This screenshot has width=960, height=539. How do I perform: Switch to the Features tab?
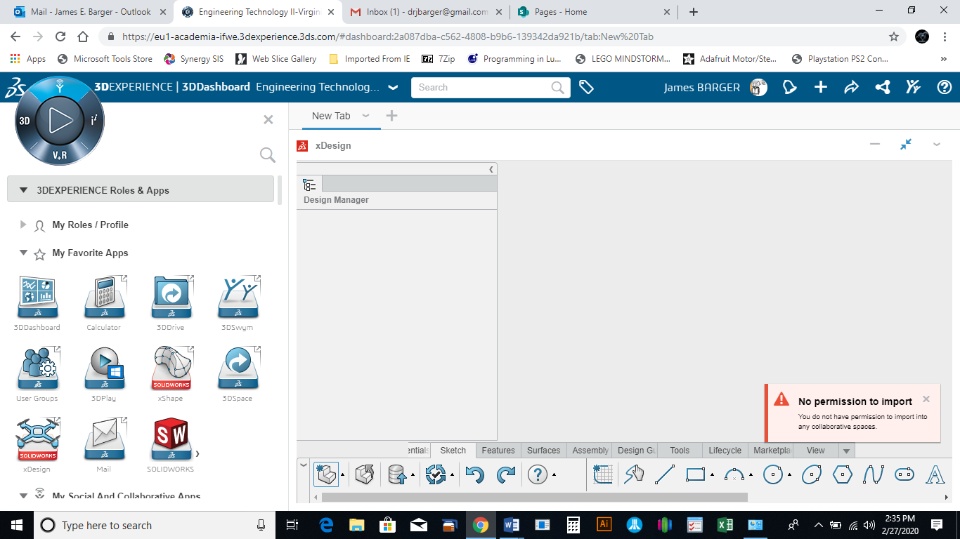pyautogui.click(x=498, y=450)
